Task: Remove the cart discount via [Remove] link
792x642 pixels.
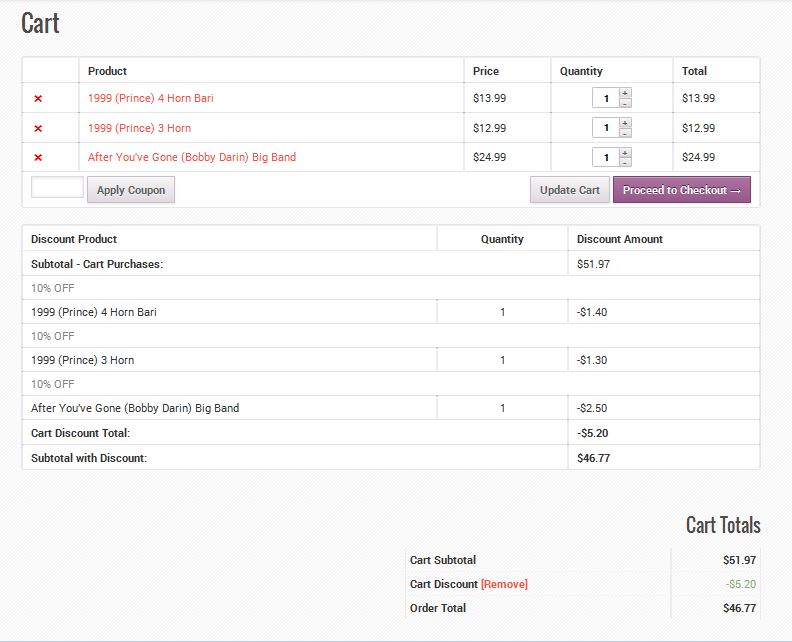Action: coord(504,584)
